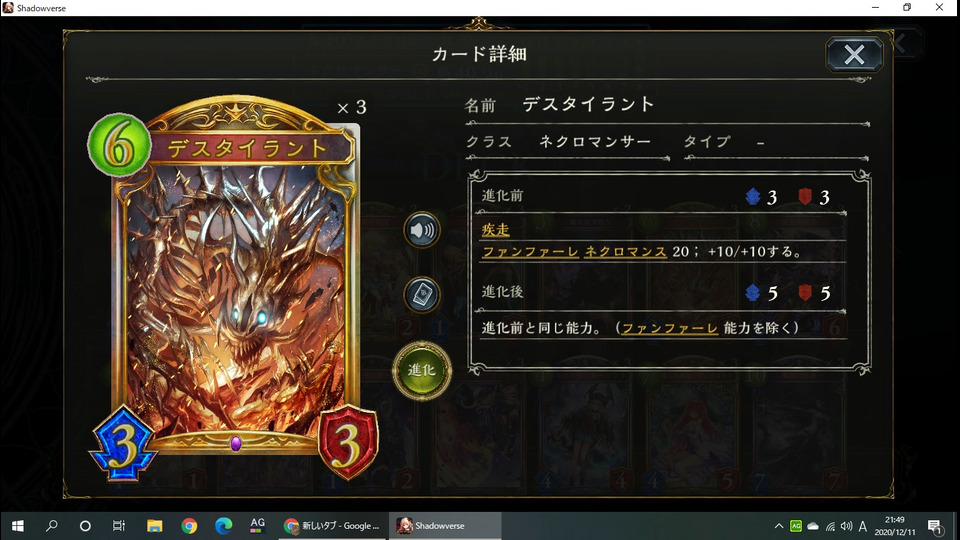Open Task View icon on taskbar

pyautogui.click(x=119, y=526)
